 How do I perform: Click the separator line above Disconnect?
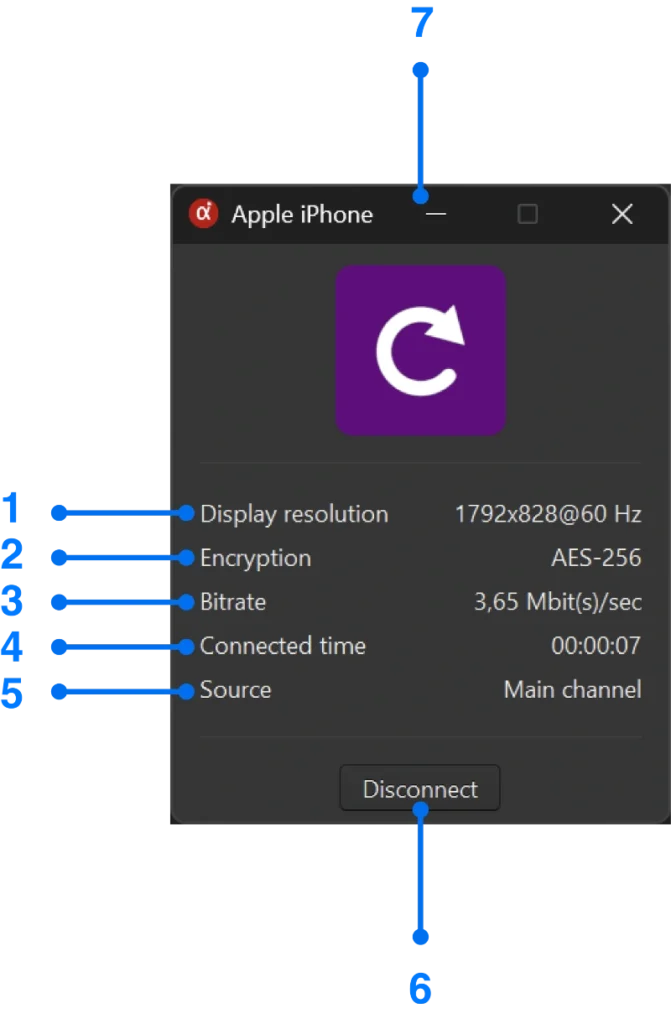tap(421, 737)
